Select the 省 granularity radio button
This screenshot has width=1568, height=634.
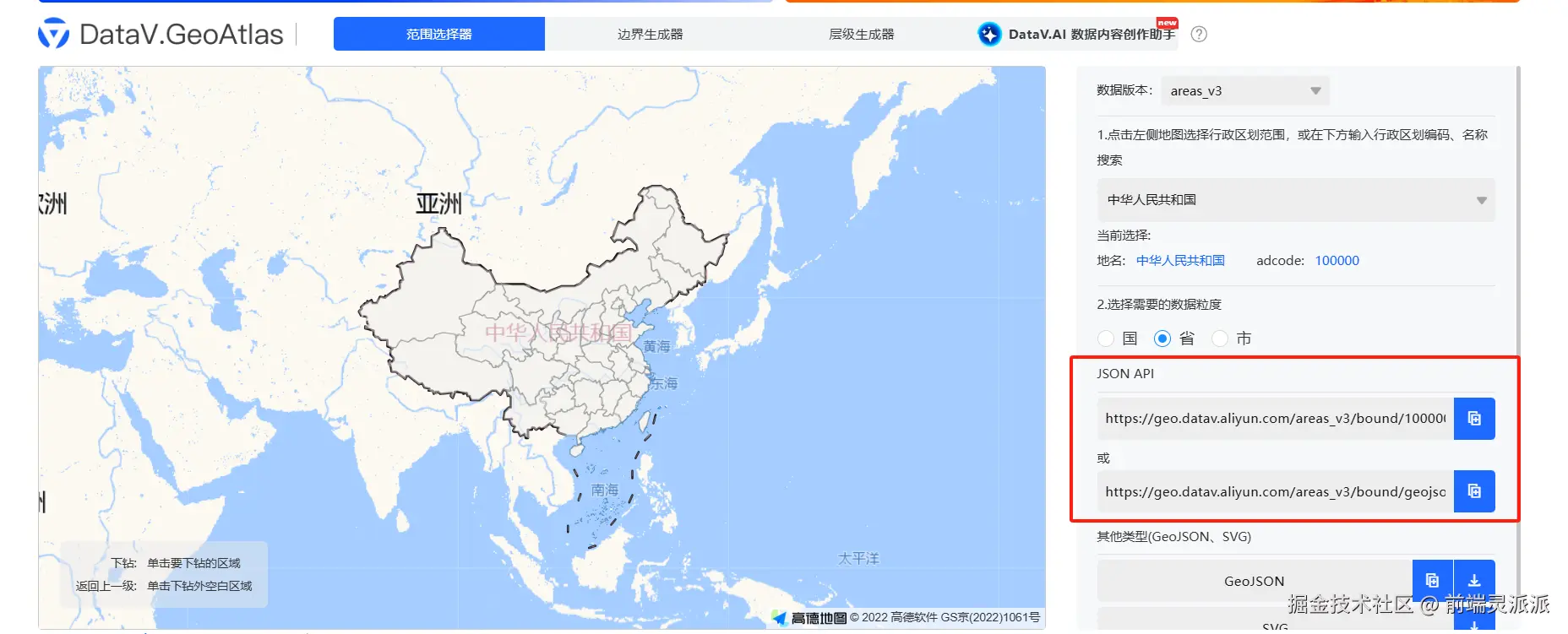pos(1162,339)
